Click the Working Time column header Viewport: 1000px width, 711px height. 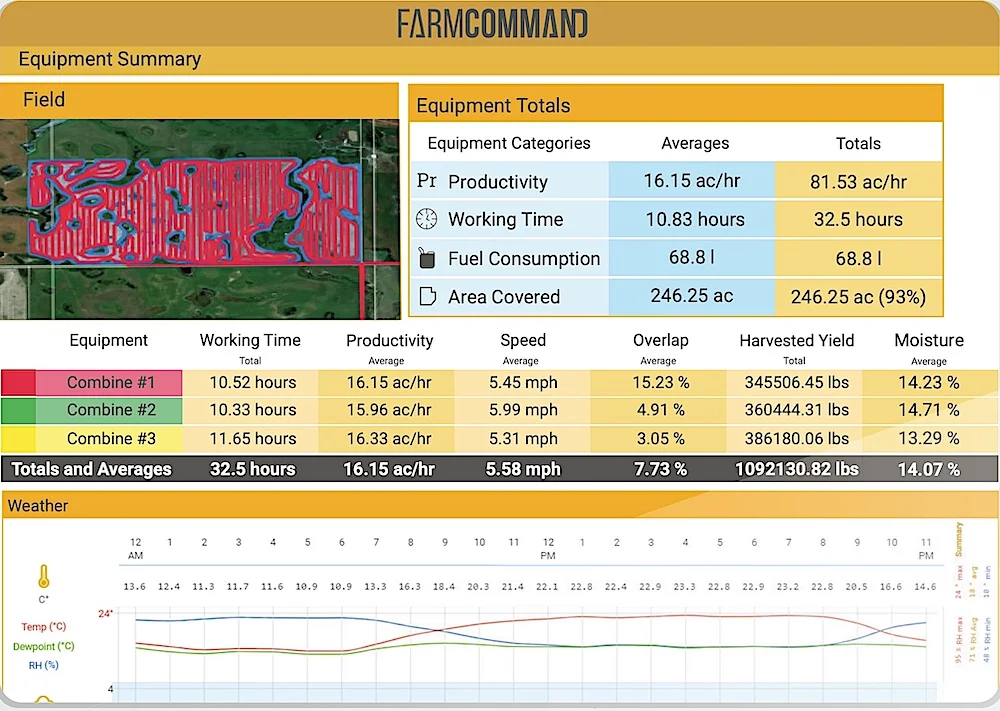pos(250,341)
